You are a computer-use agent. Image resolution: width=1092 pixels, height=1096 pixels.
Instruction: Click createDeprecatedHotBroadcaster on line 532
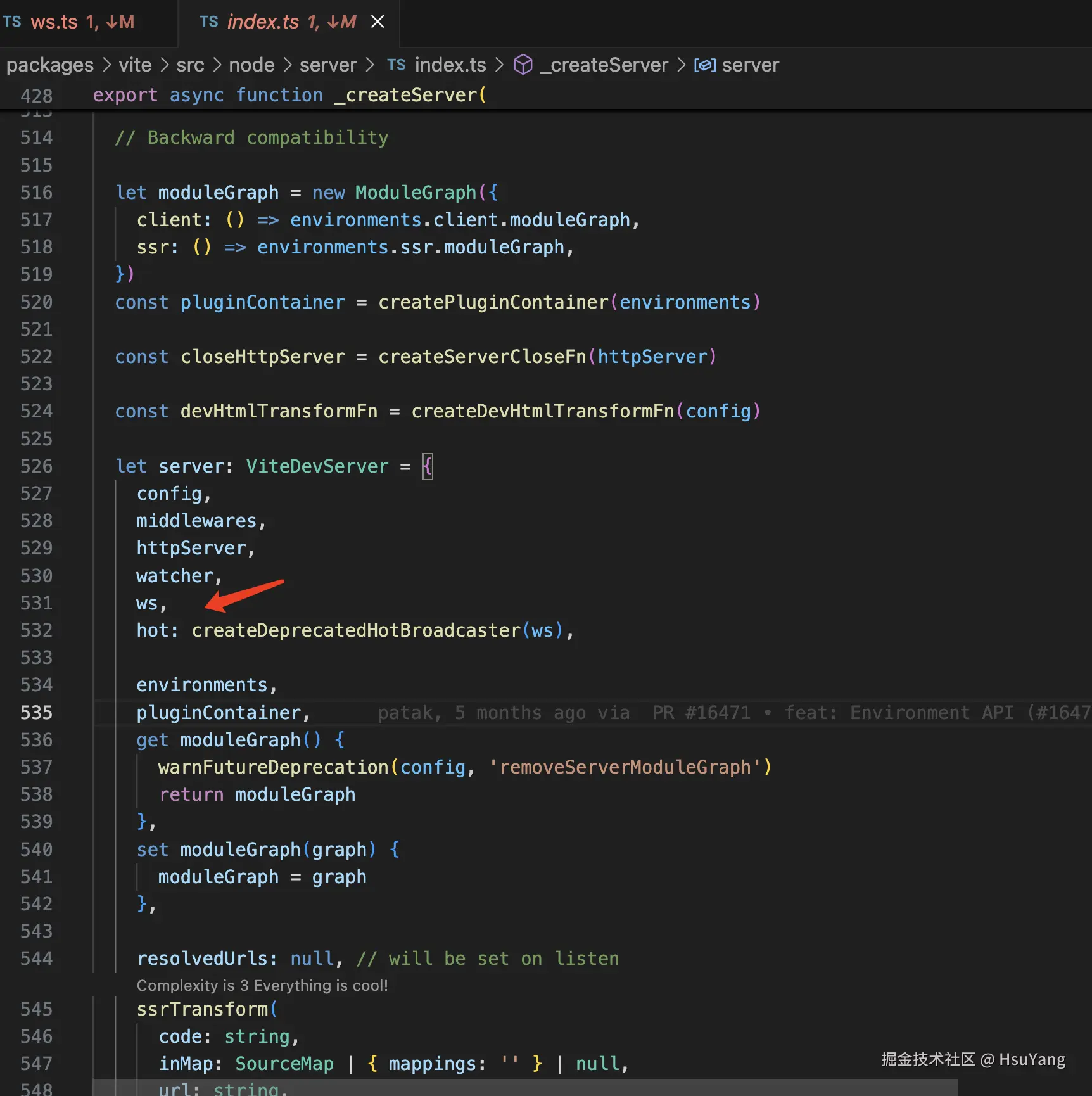356,630
